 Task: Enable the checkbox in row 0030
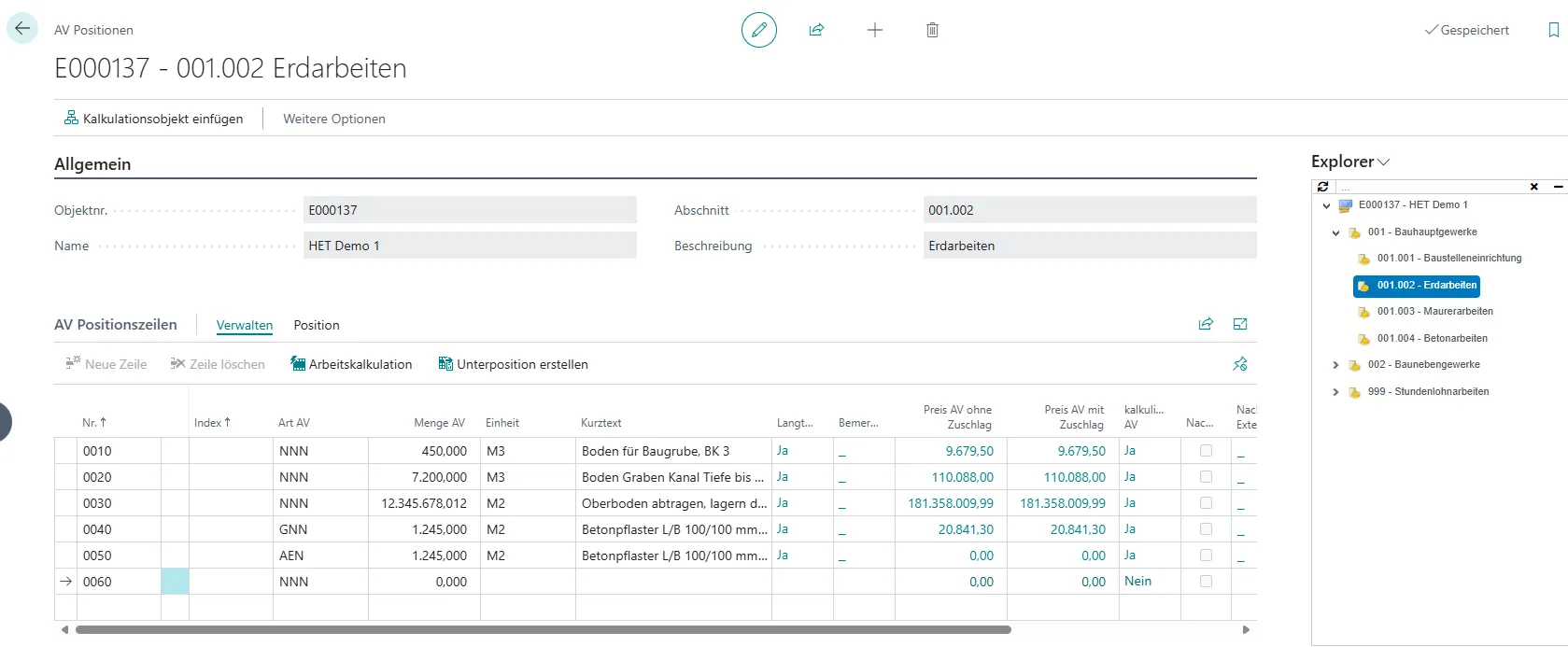tap(1206, 503)
